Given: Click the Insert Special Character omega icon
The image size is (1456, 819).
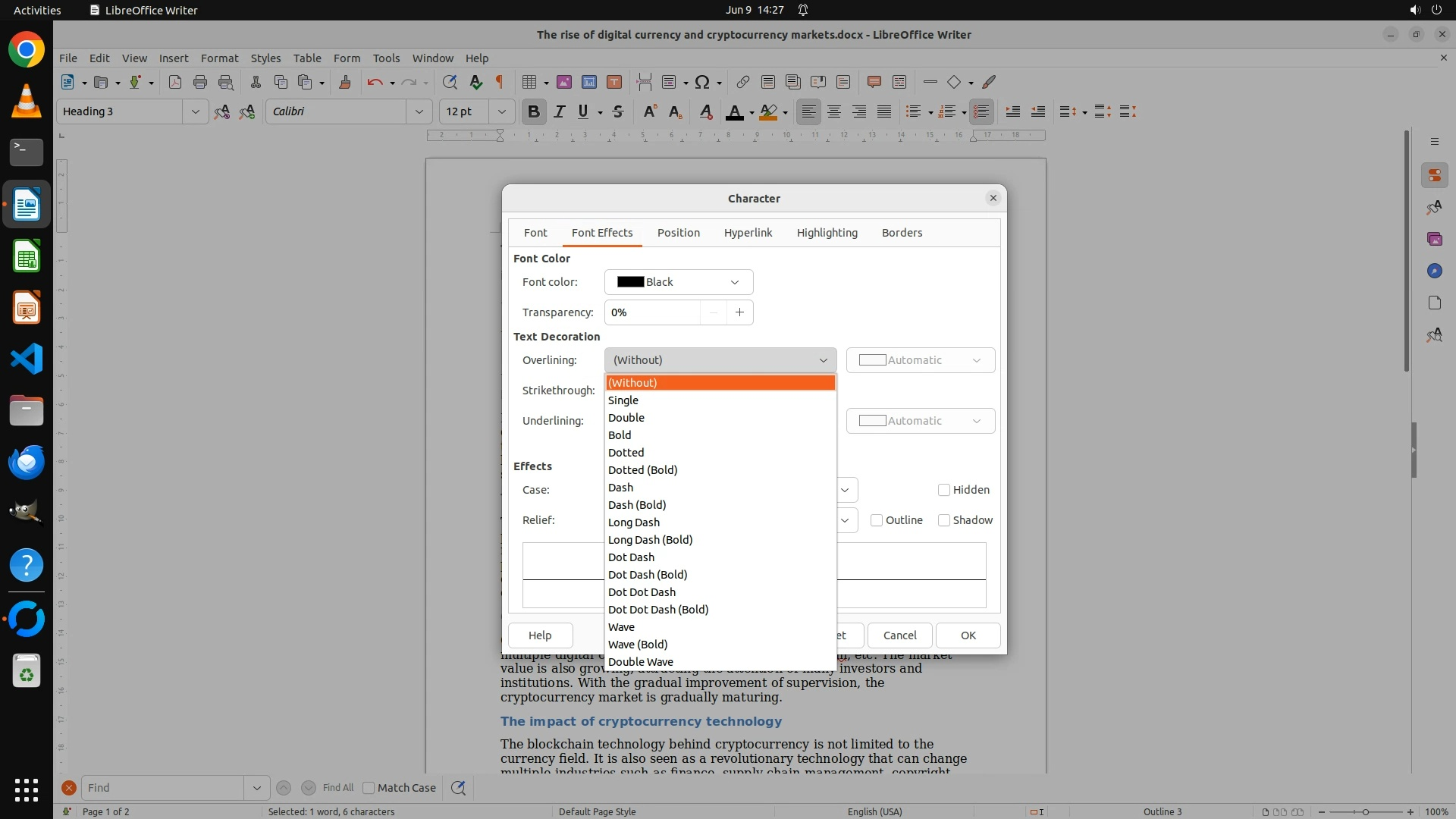Looking at the screenshot, I should coord(702,82).
